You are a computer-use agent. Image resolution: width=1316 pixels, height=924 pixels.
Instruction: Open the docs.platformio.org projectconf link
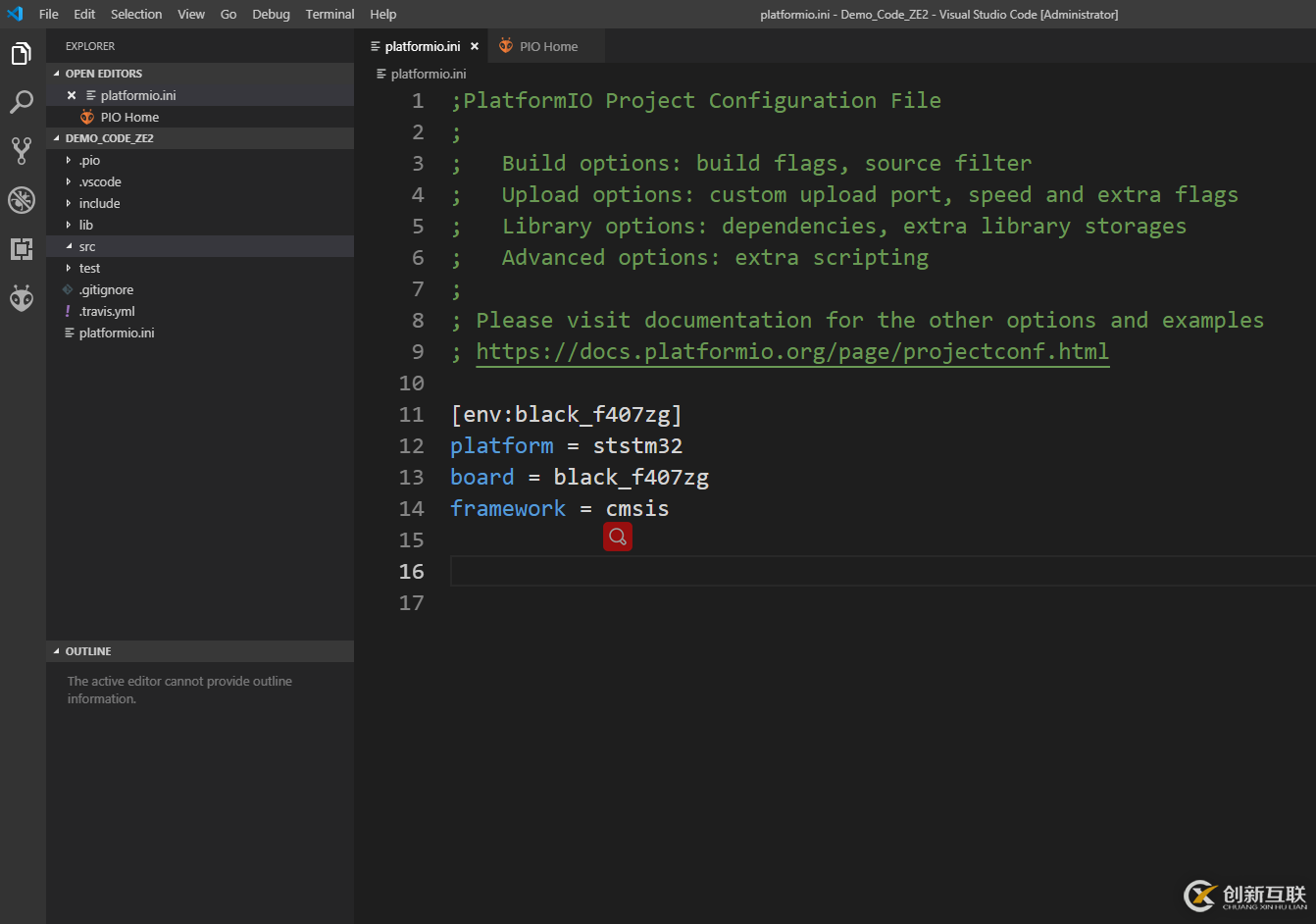[x=792, y=351]
